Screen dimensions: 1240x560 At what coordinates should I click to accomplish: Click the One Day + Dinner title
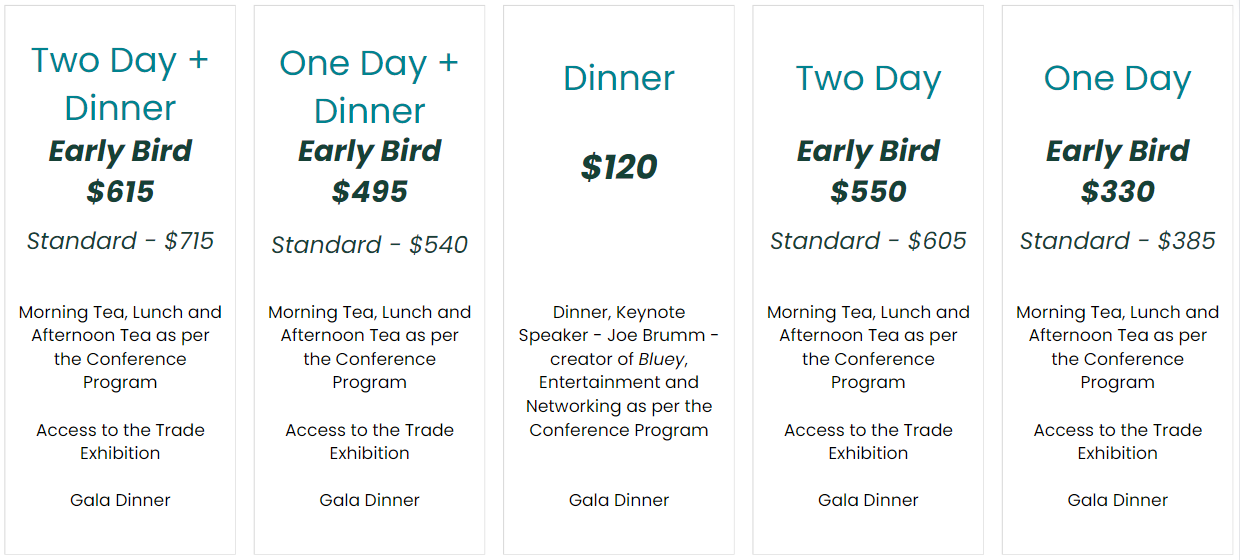[369, 87]
